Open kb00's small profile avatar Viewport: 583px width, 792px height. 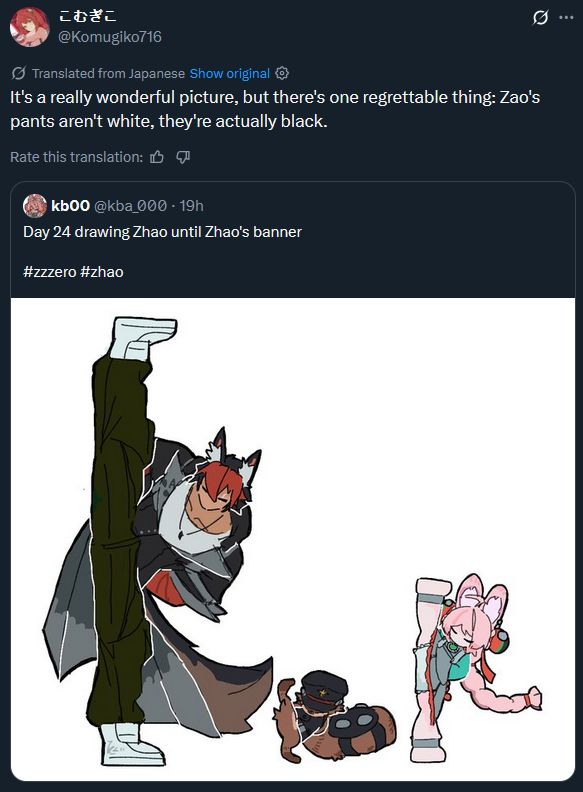(x=35, y=206)
